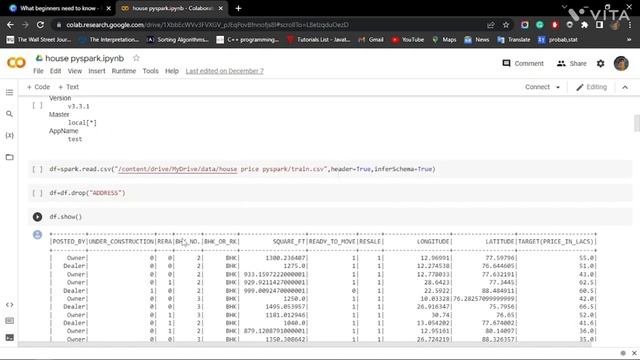Open the table of contents sidebar icon
The height and width of the screenshot is (360, 640).
click(x=9, y=93)
